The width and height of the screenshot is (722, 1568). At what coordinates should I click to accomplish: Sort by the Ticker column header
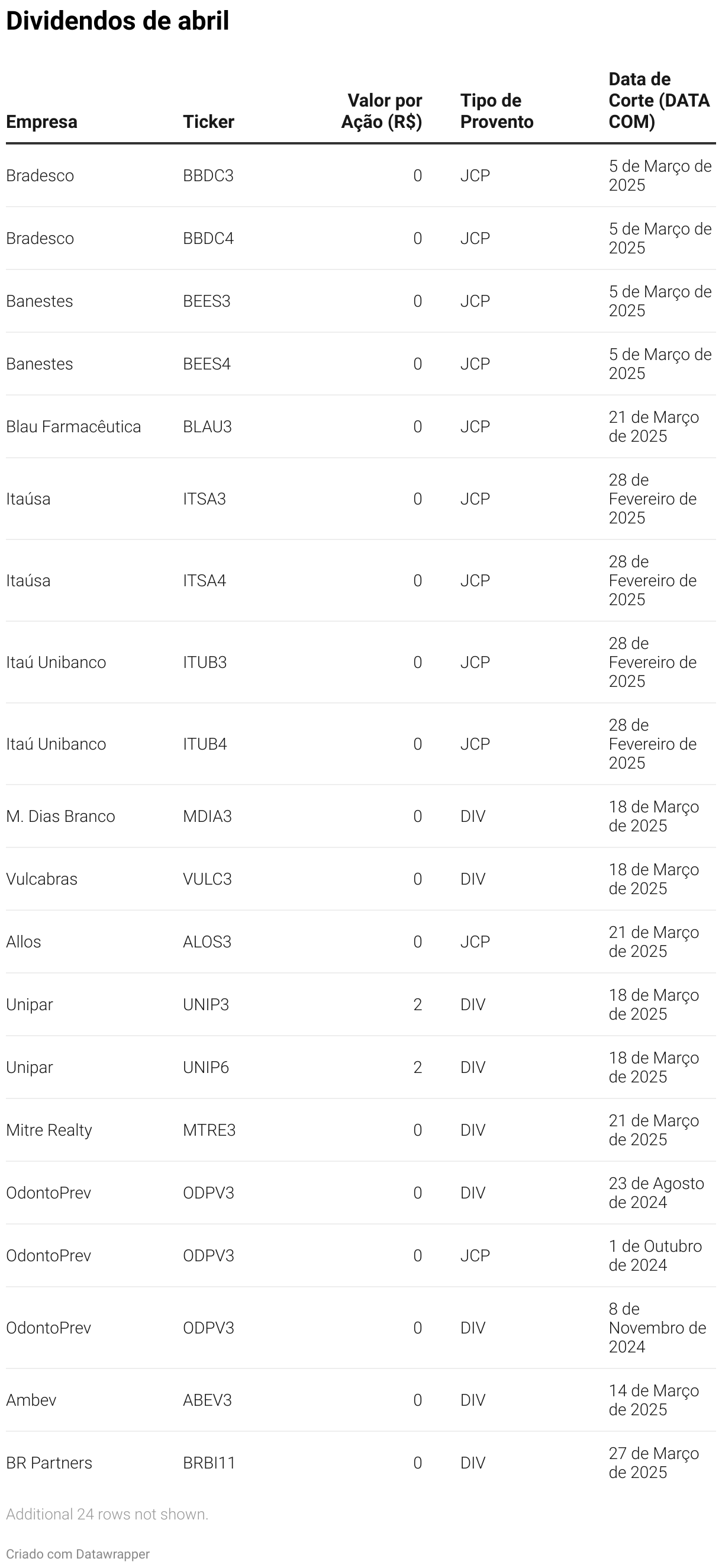tap(208, 122)
